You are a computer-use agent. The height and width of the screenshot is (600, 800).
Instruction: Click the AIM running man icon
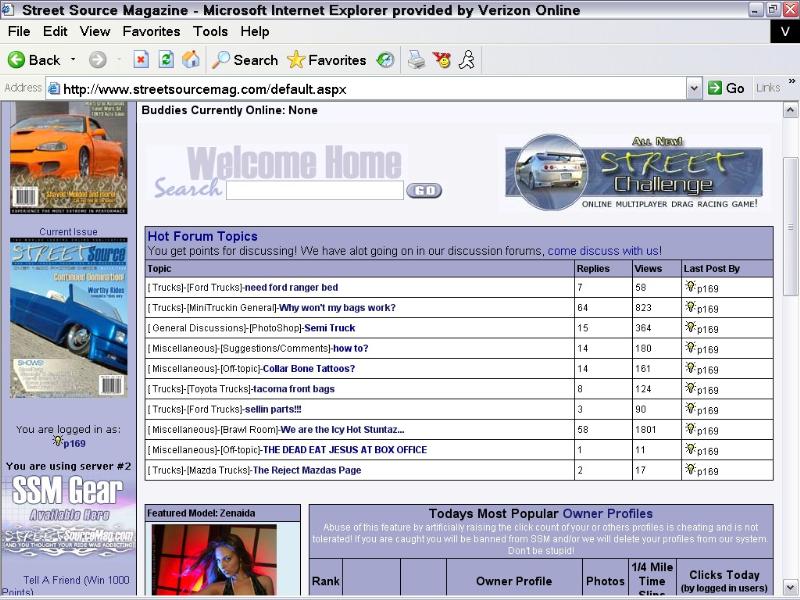point(466,60)
